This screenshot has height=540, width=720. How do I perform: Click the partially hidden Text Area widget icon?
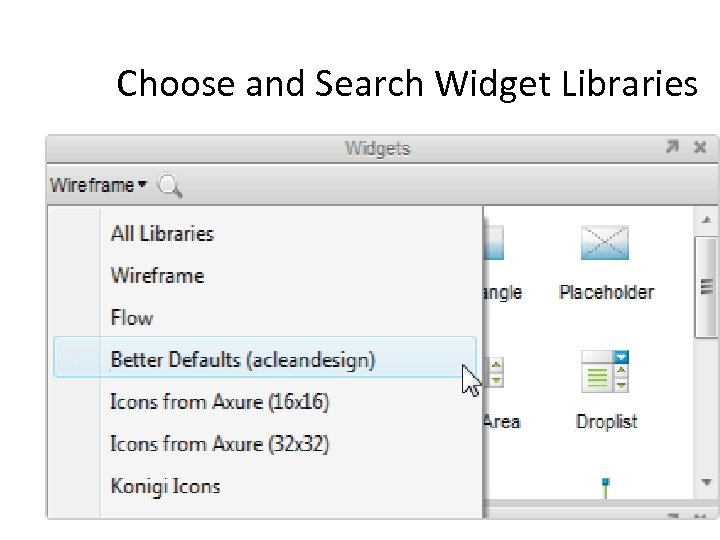[495, 373]
